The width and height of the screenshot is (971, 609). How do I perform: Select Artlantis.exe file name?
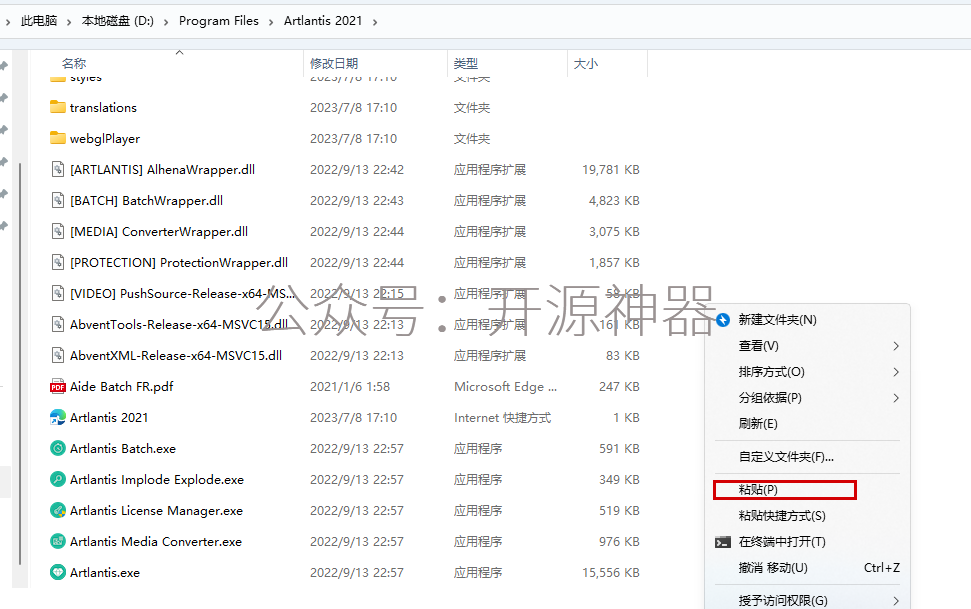105,572
